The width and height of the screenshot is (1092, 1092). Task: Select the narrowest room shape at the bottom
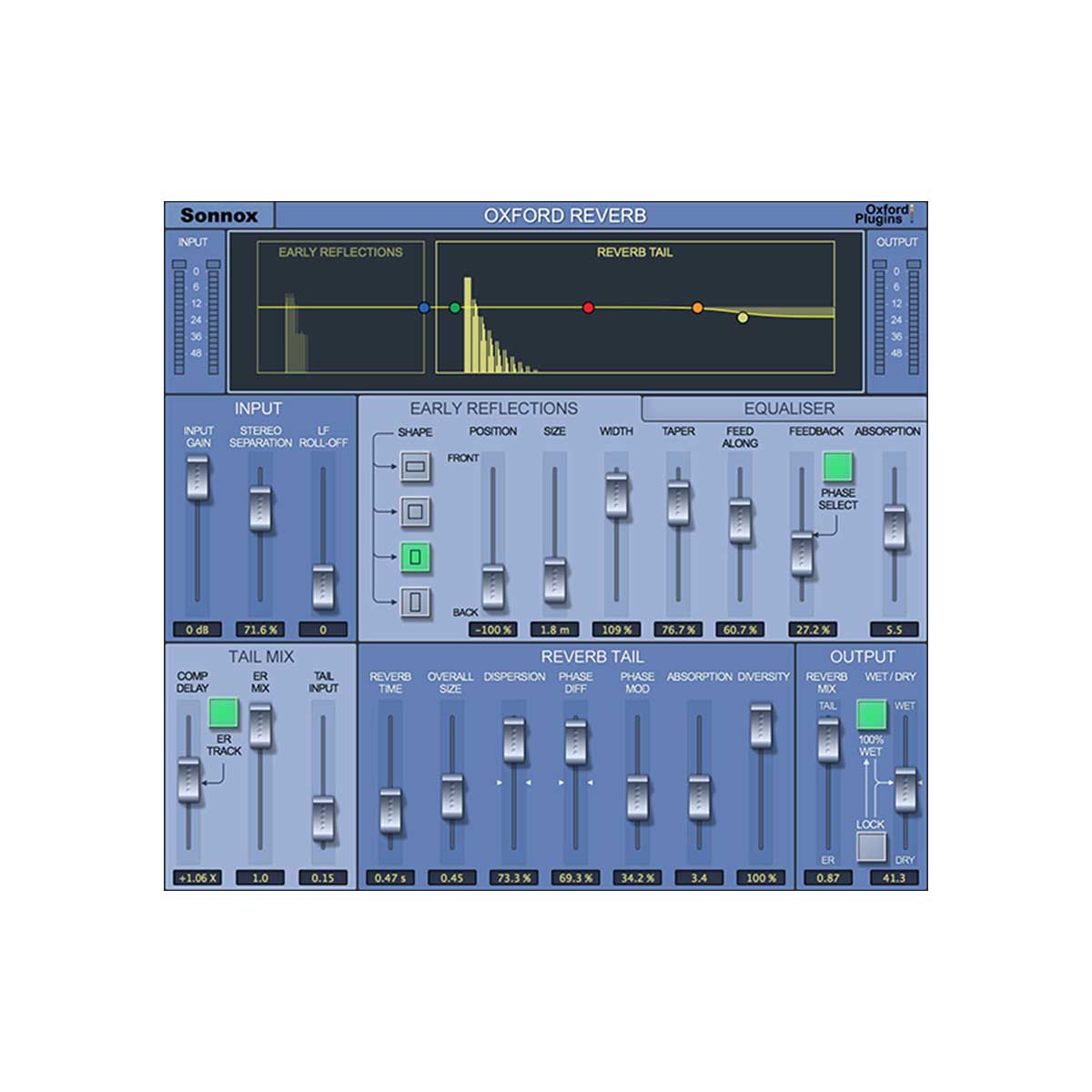coord(414,600)
